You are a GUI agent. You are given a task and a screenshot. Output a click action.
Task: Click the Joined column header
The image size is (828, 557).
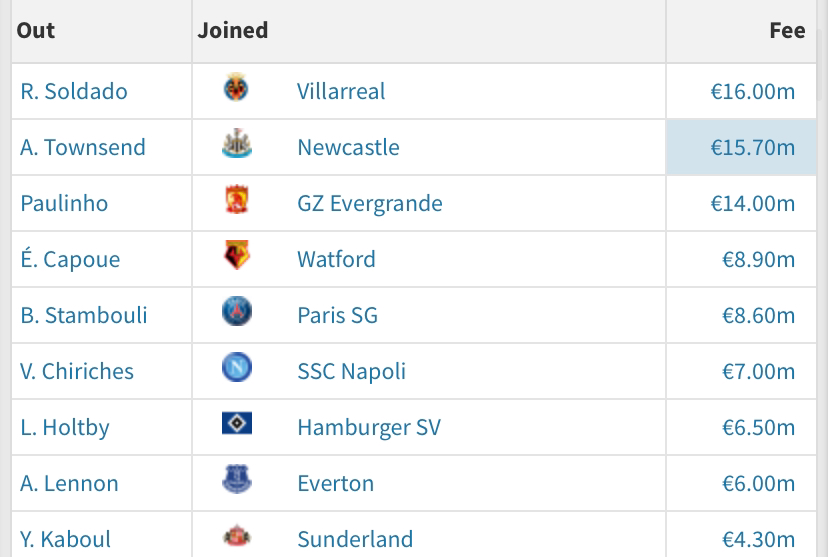(232, 30)
